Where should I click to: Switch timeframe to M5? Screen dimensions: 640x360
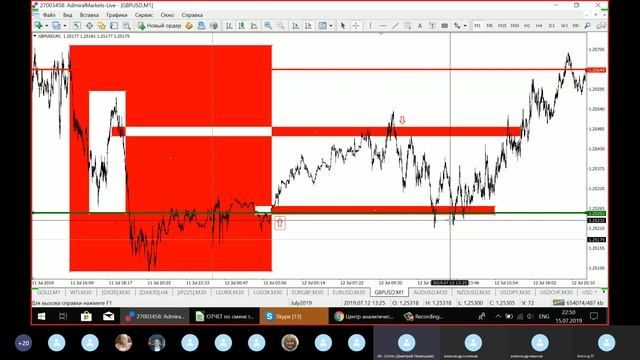[489, 26]
